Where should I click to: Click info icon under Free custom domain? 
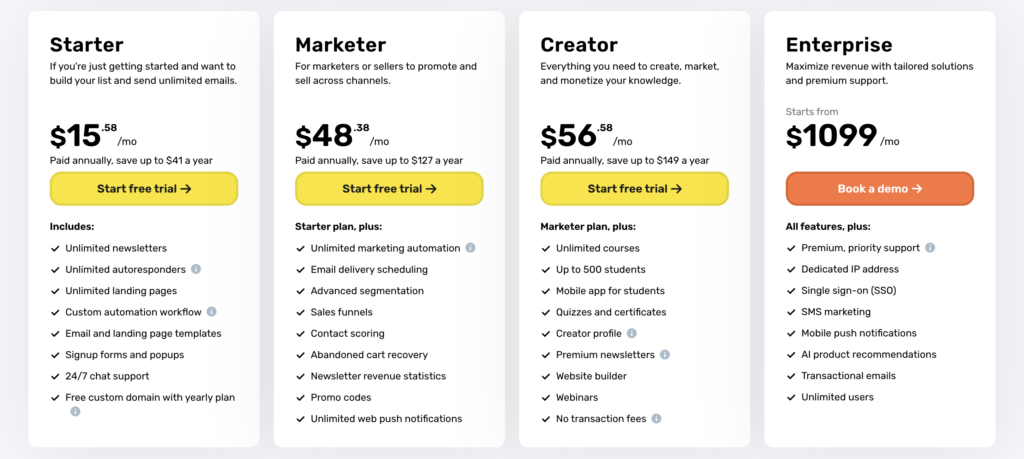pos(75,411)
